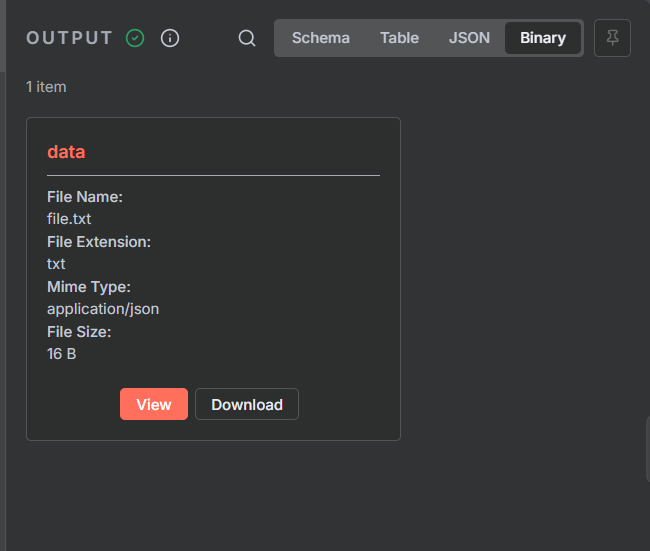Click the application/json mime type value
The image size is (650, 551).
(103, 308)
